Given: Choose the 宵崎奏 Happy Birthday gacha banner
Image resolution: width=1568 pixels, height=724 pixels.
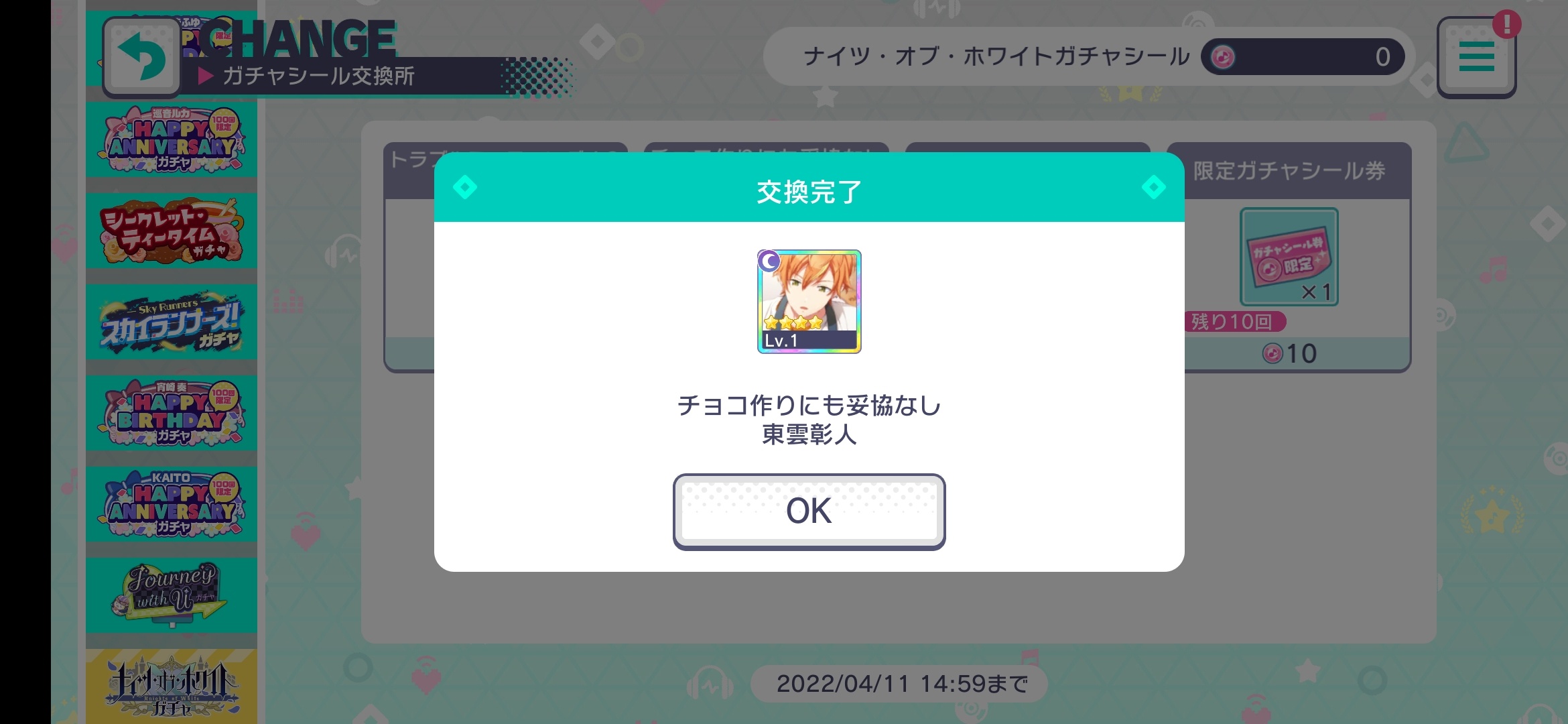Looking at the screenshot, I should (172, 413).
